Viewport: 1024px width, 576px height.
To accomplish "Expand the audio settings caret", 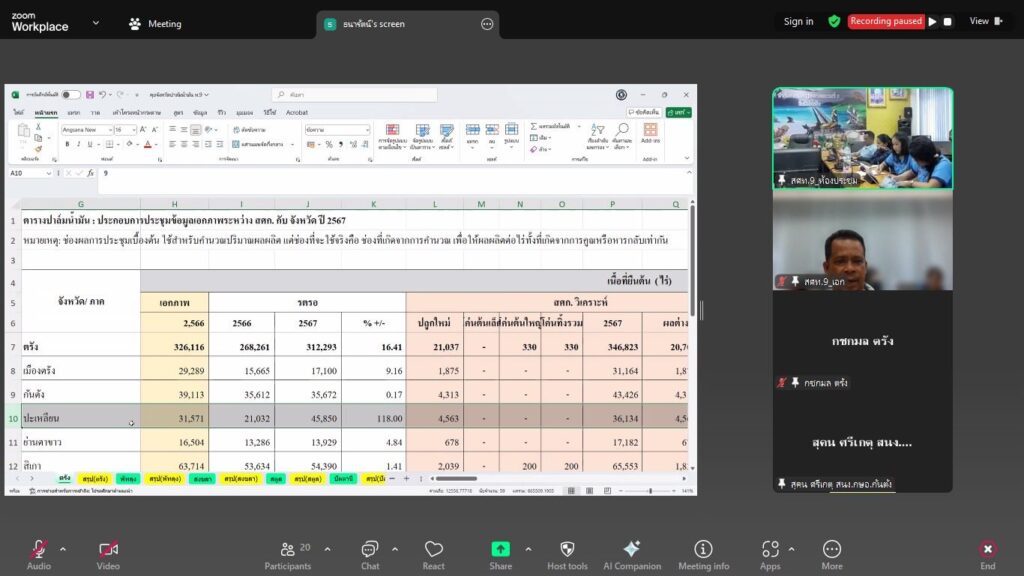I will tap(63, 549).
